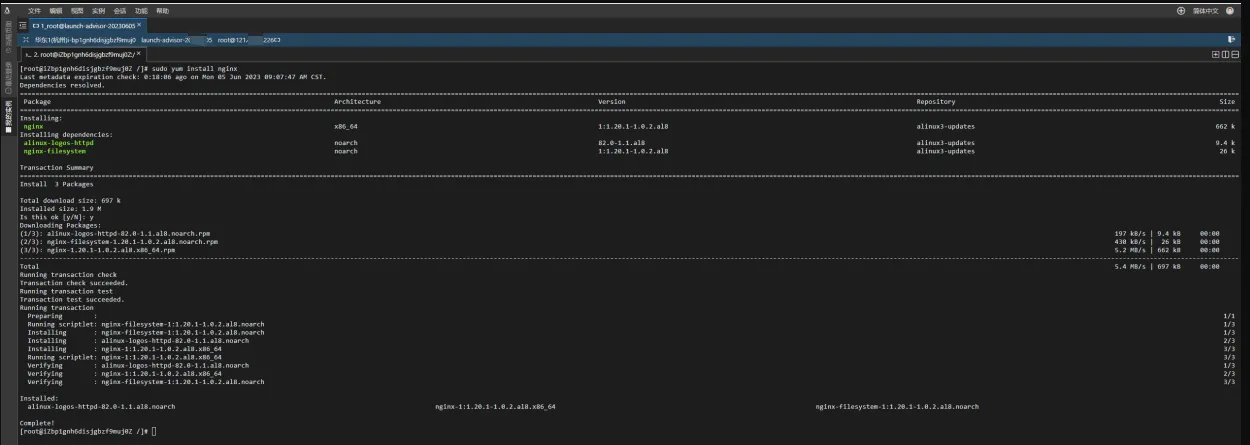The image size is (1250, 445).
Task: Switch language via 简体中文
Action: point(1205,11)
